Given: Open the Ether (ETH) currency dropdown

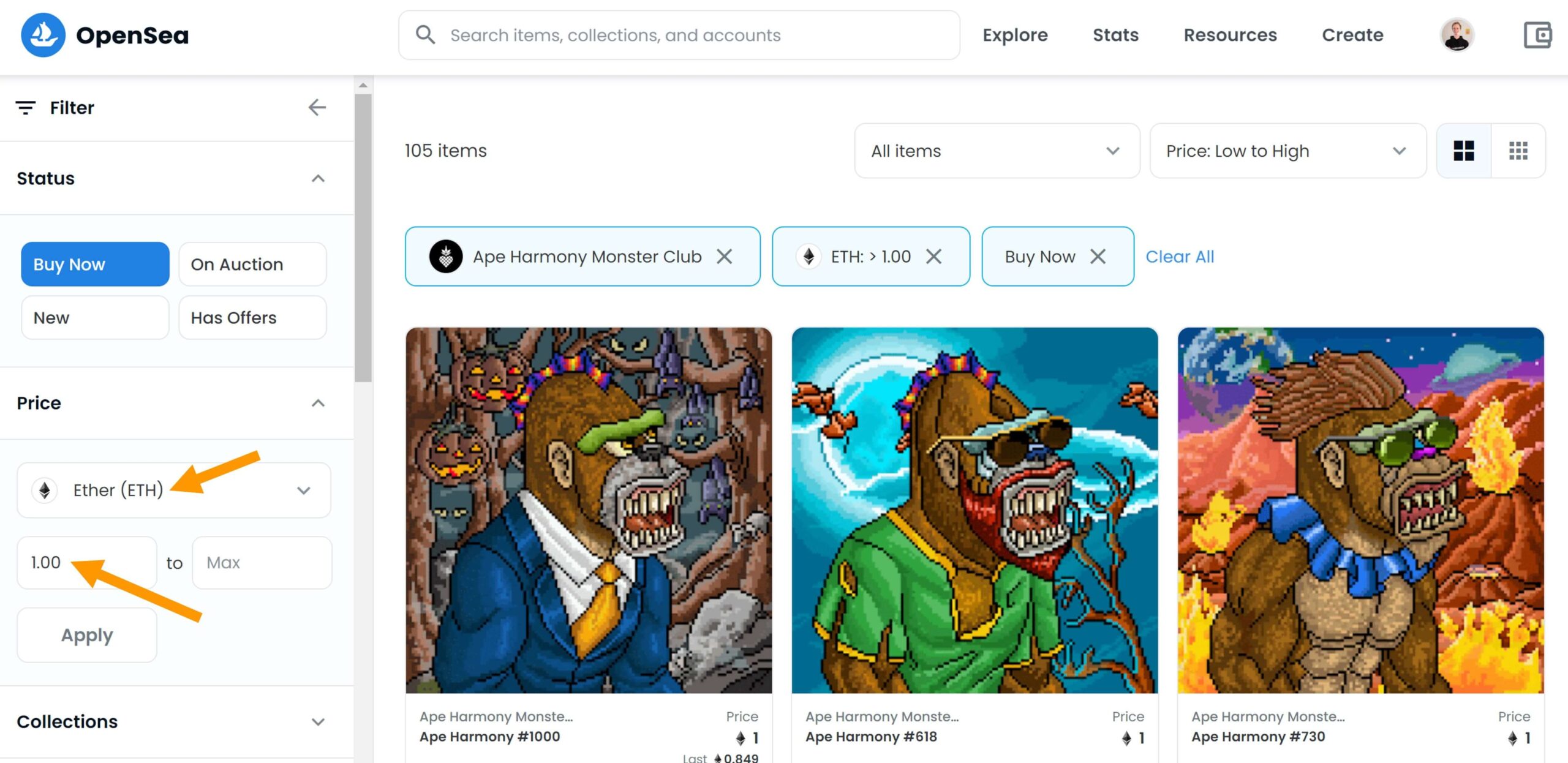Looking at the screenshot, I should 174,490.
